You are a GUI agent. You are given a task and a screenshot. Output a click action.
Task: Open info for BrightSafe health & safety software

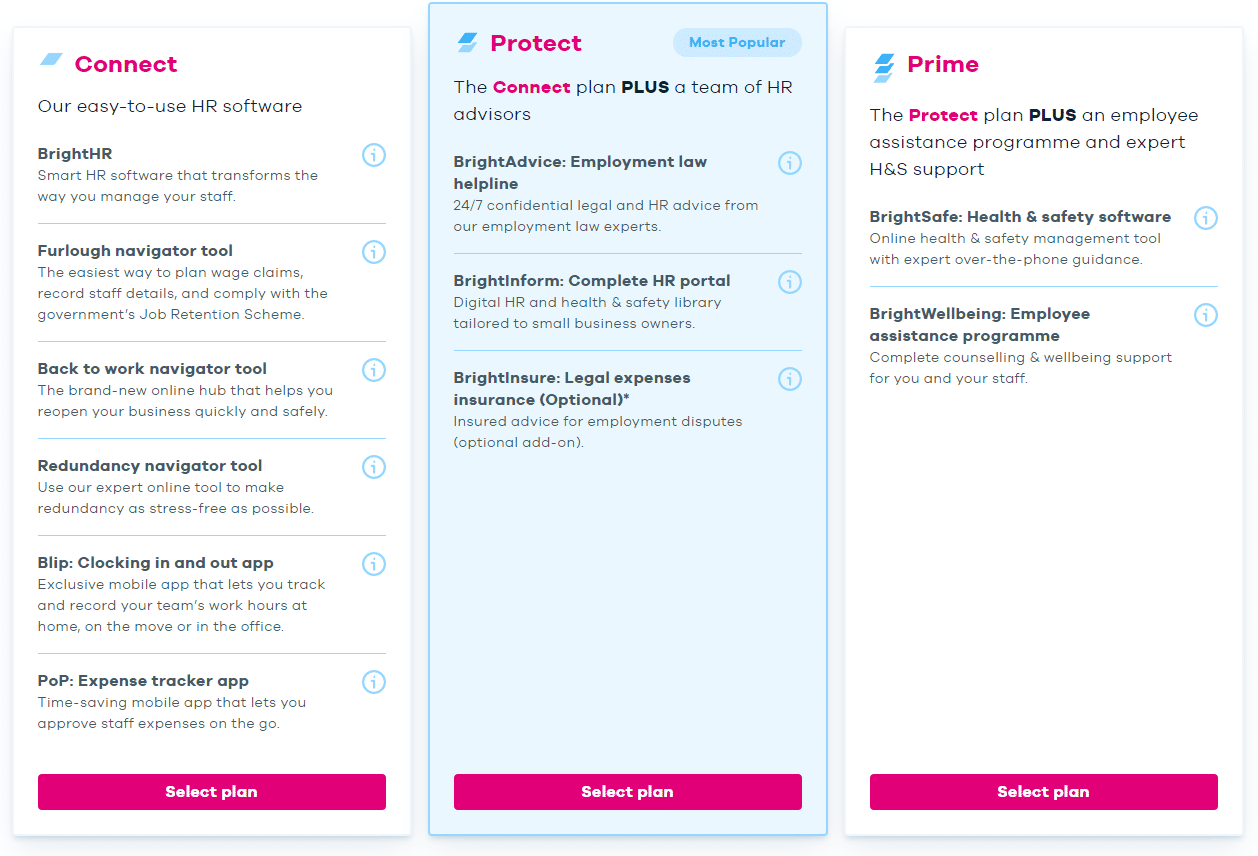click(x=1206, y=218)
